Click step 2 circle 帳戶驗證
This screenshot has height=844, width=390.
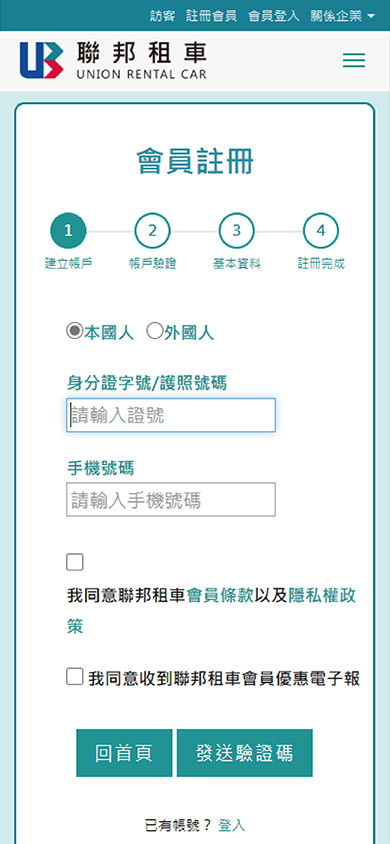click(x=152, y=231)
